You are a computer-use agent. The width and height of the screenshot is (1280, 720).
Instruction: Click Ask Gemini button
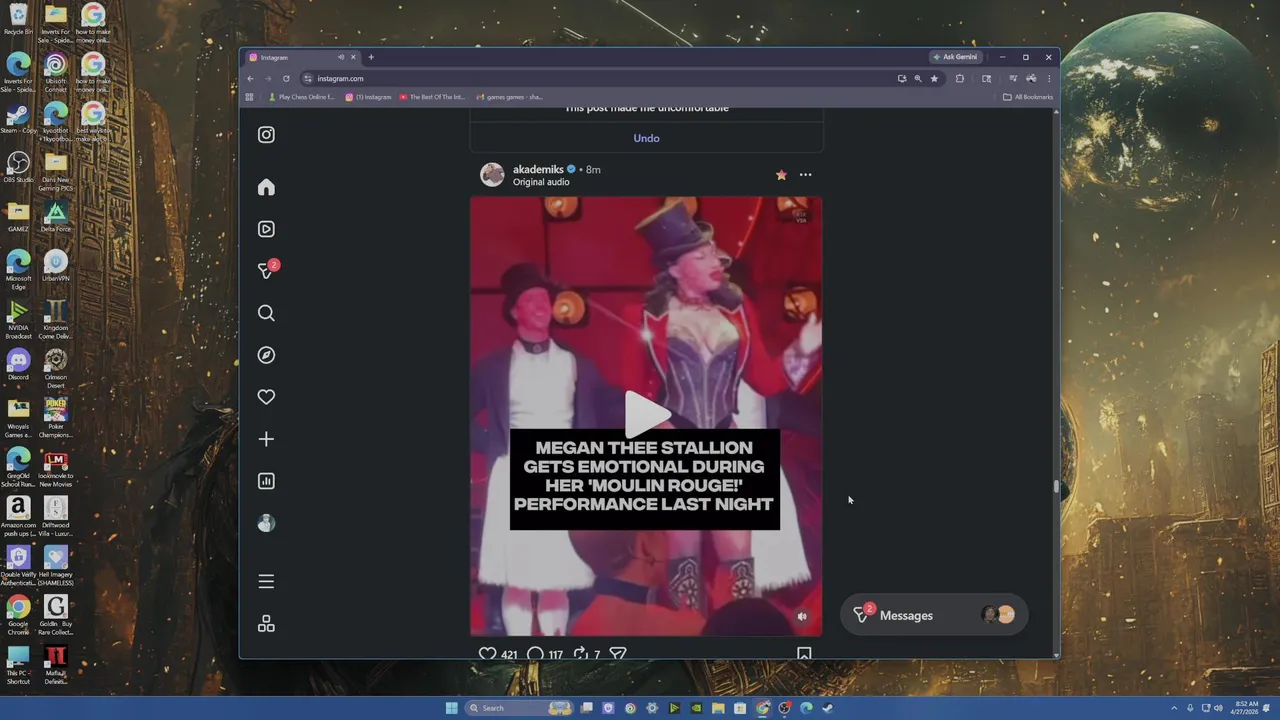[955, 57]
